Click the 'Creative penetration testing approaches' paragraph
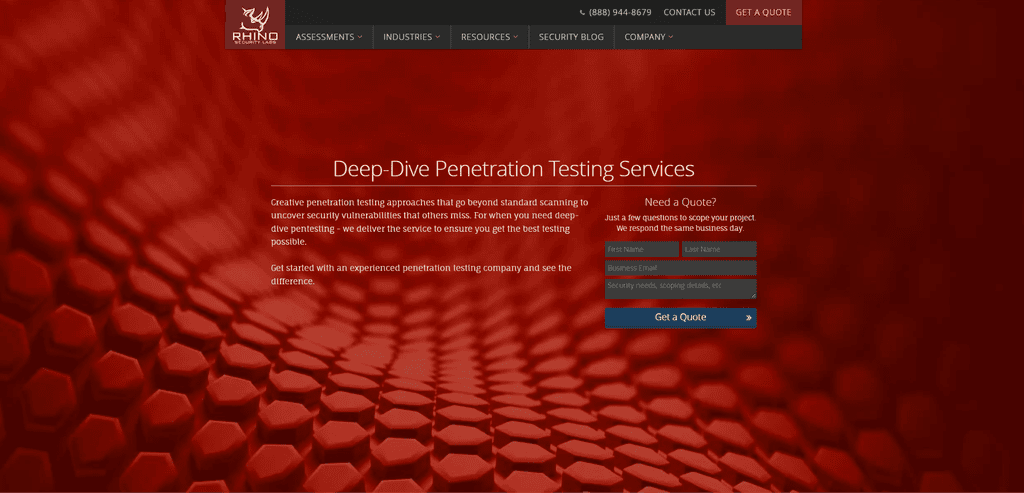Viewport: 1024px width, 493px height. click(x=430, y=222)
